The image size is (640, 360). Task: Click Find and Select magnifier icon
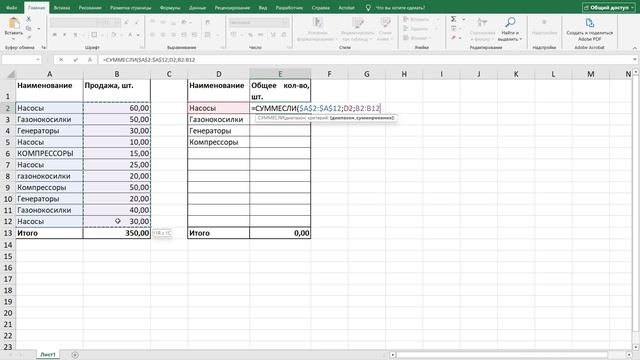(510, 22)
